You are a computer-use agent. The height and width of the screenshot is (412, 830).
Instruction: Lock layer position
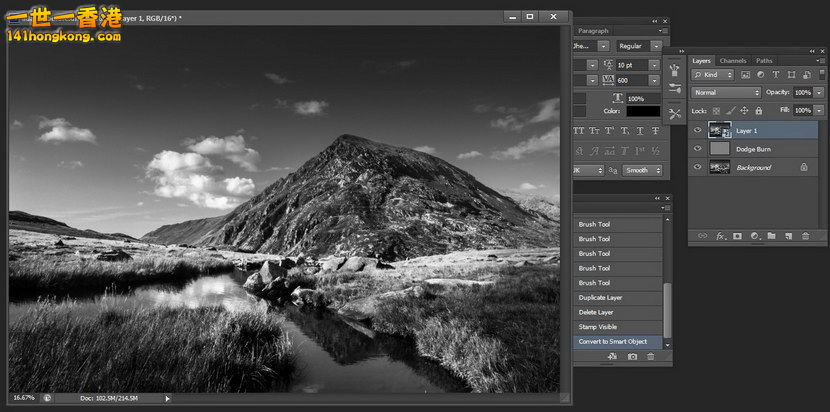point(744,111)
